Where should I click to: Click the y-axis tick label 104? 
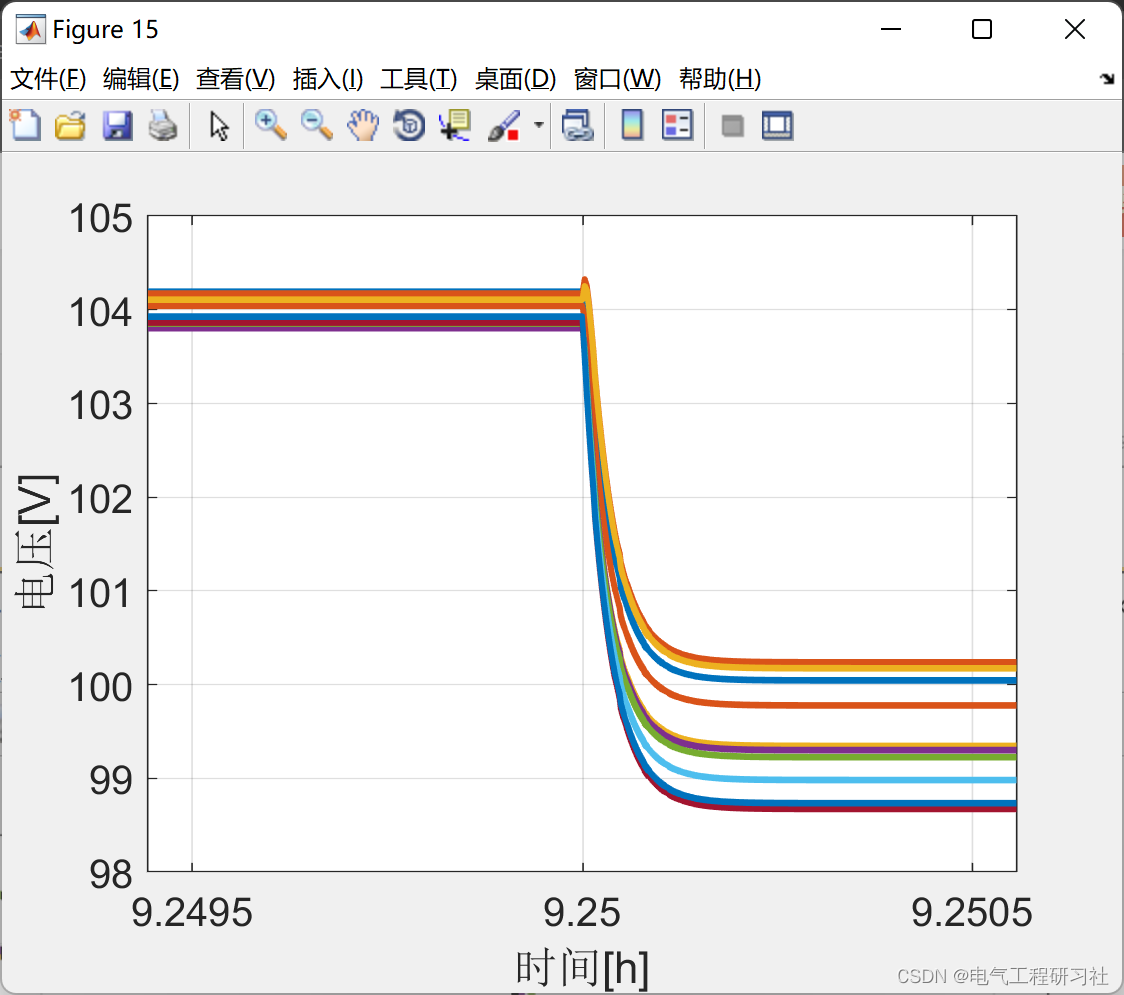[x=100, y=313]
